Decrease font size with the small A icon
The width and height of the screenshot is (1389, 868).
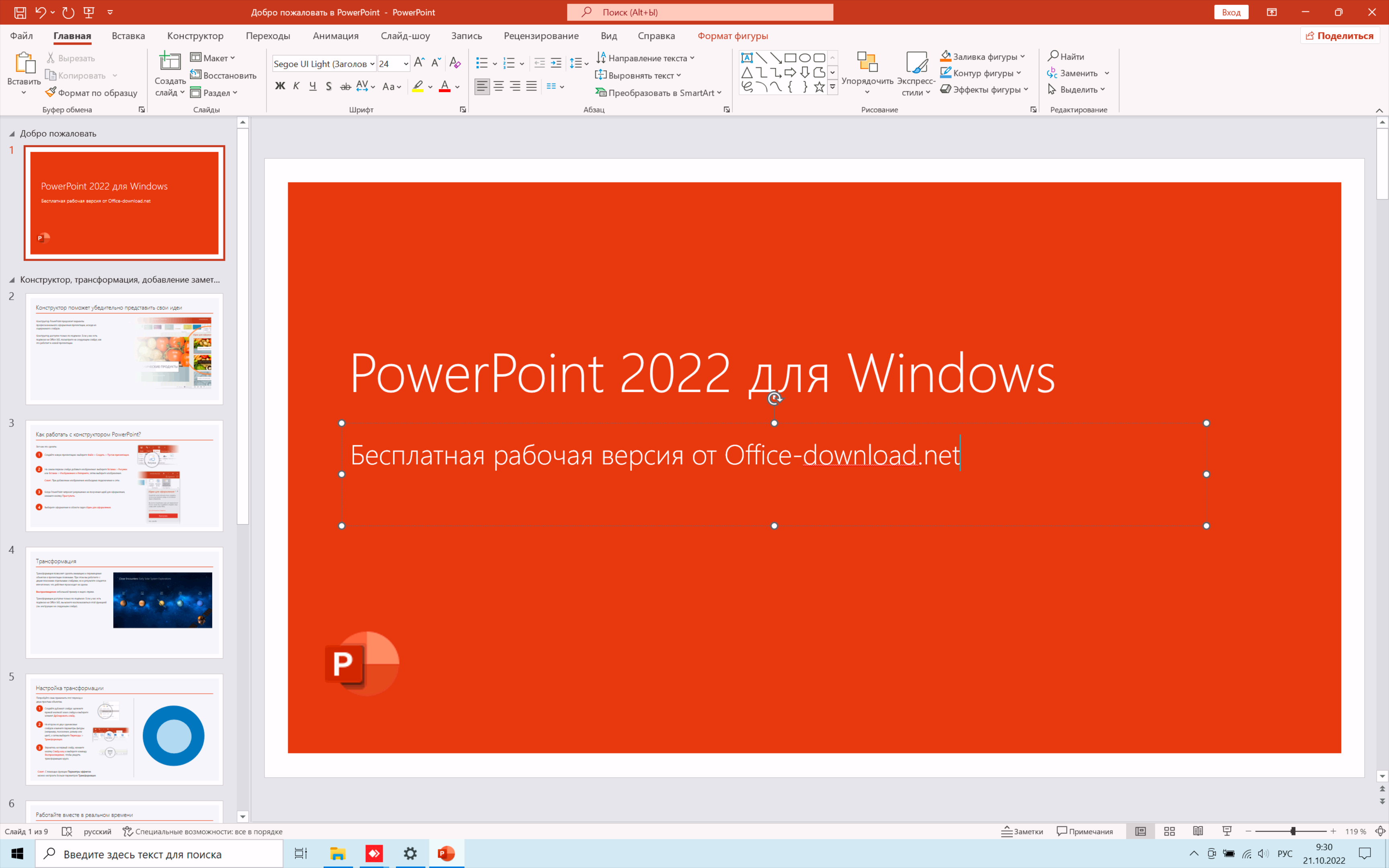point(436,63)
